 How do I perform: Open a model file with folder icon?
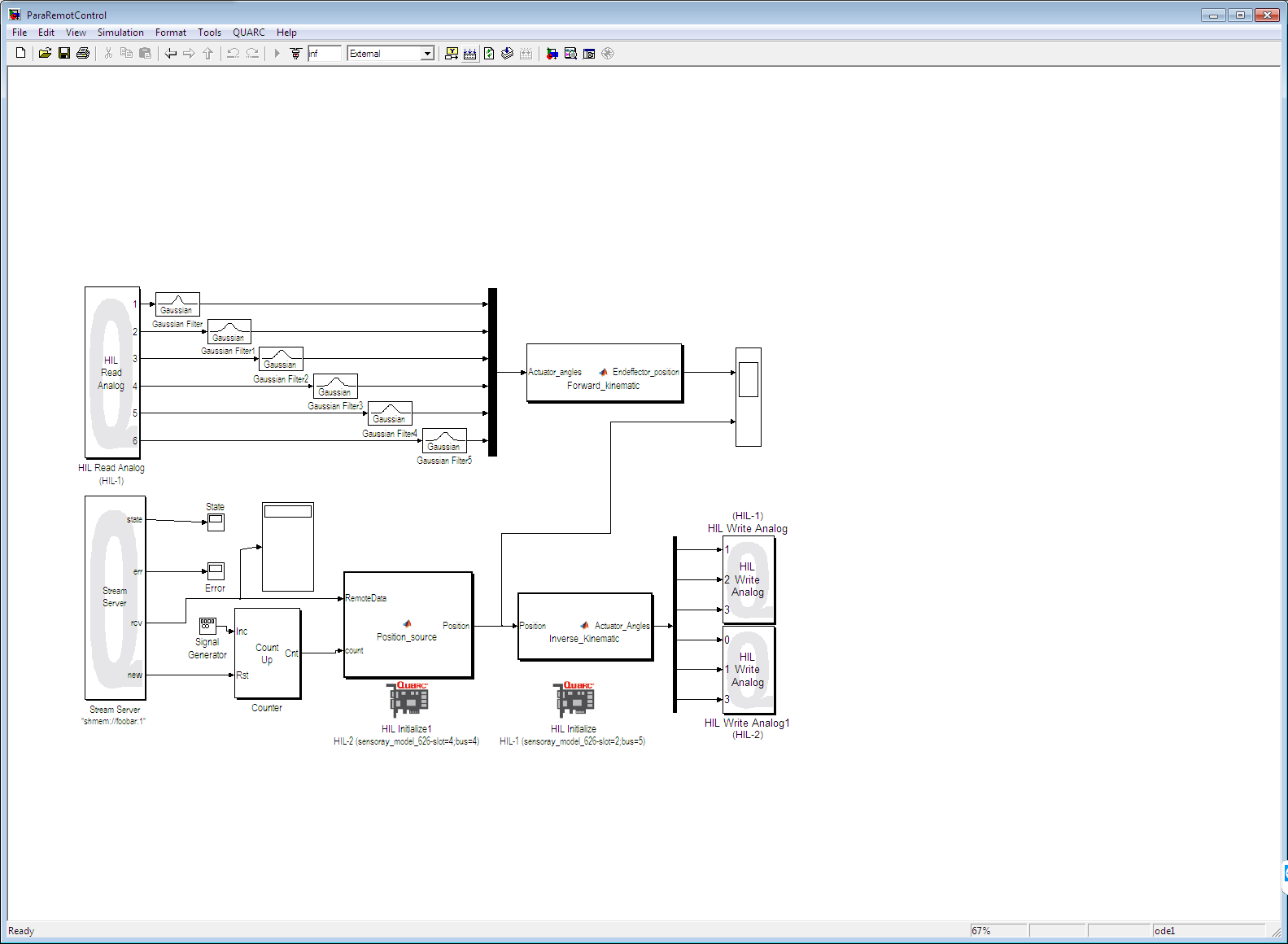pyautogui.click(x=45, y=54)
